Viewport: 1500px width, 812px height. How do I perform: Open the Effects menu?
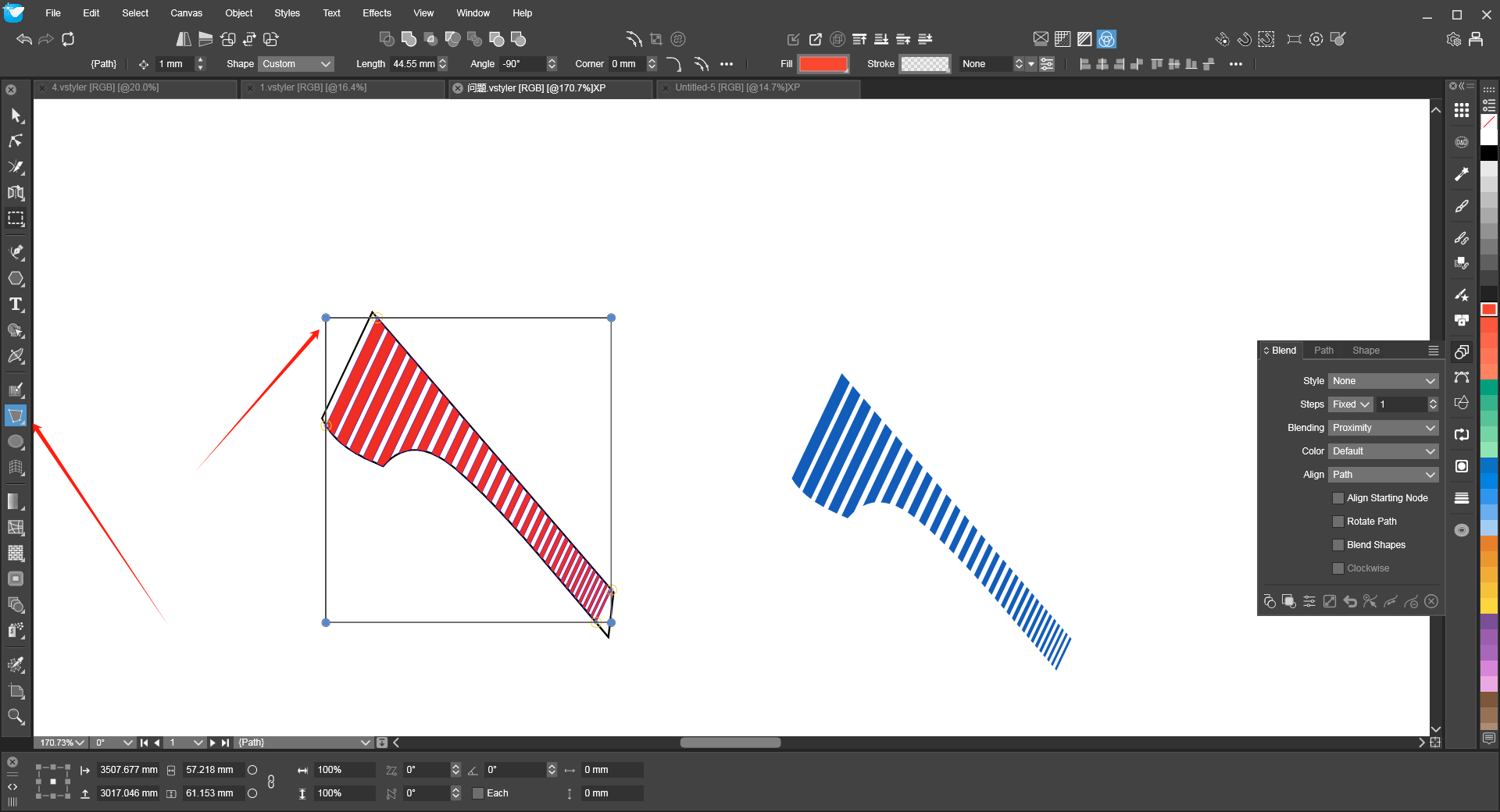tap(377, 13)
